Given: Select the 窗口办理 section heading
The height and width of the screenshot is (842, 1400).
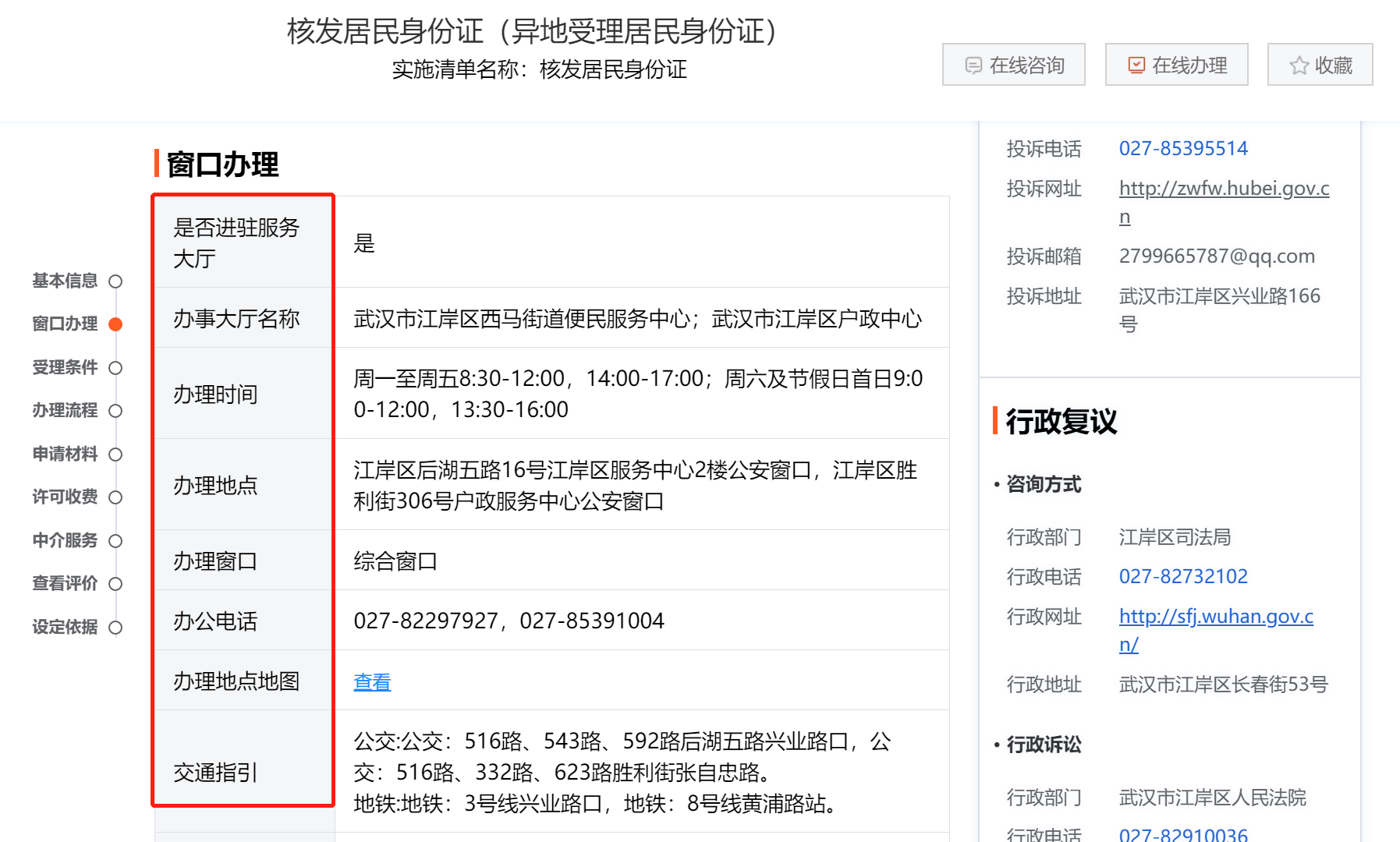Looking at the screenshot, I should coord(222,165).
